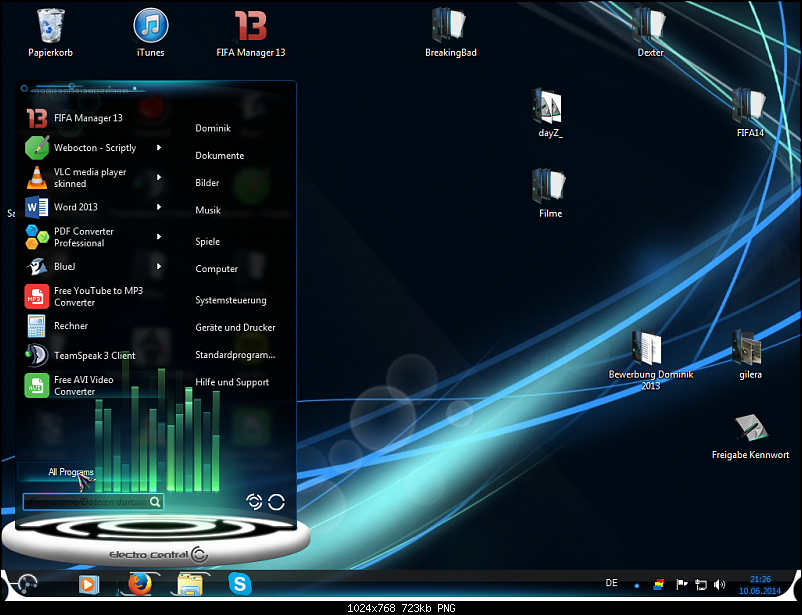802x615 pixels.
Task: Expand the Word 2013 recent files arrow
Action: pos(159,207)
